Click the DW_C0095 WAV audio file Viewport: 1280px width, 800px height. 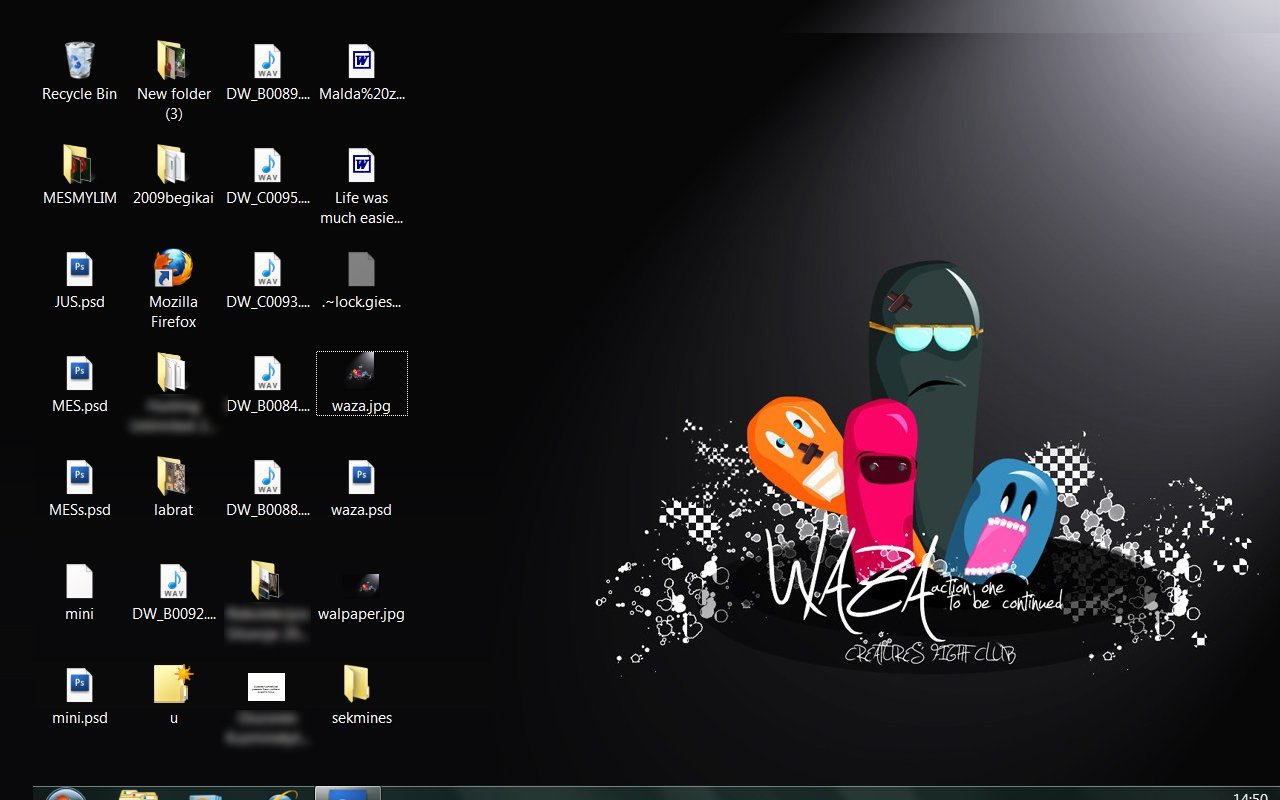[x=267, y=166]
